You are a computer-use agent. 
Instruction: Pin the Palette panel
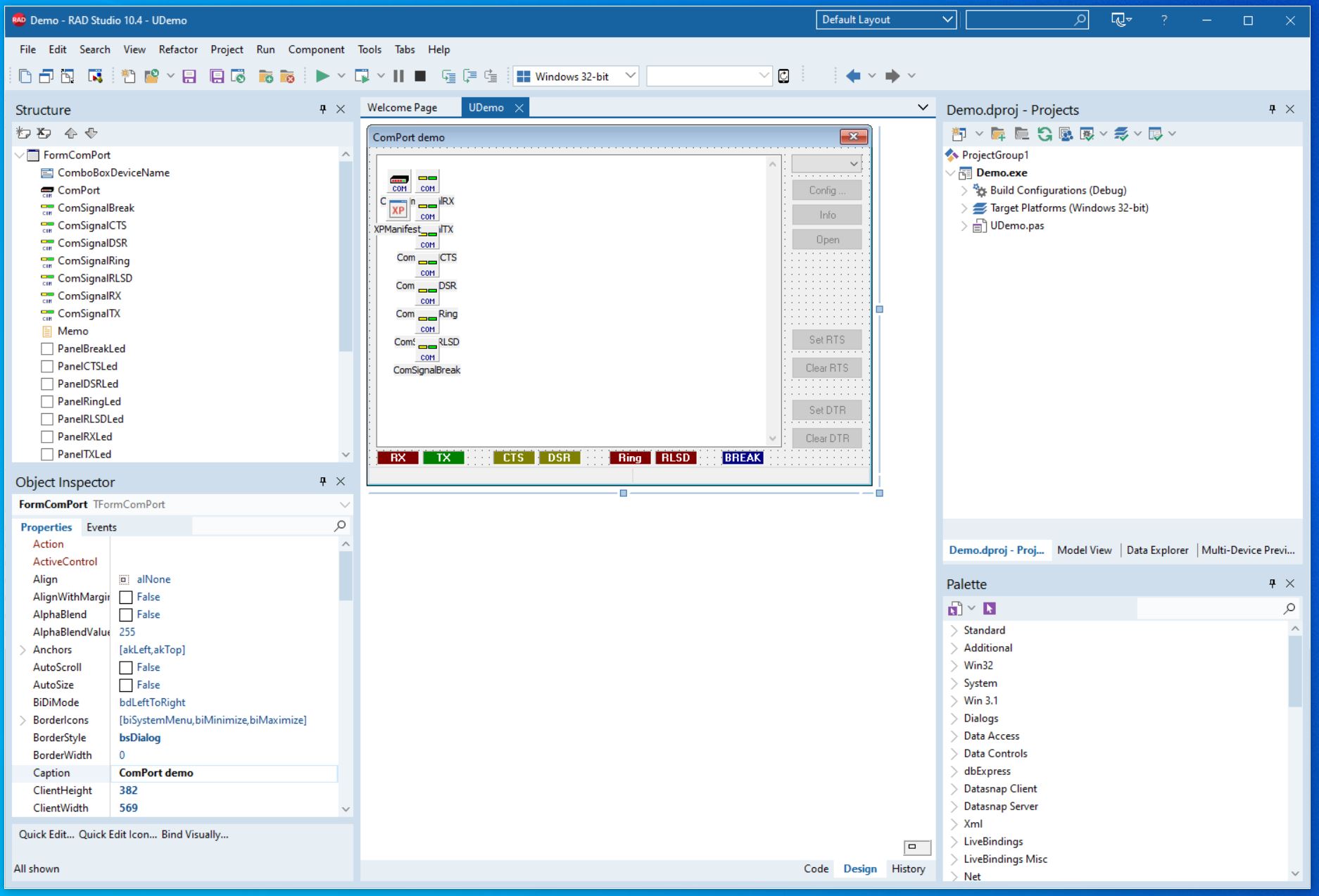coord(1272,583)
